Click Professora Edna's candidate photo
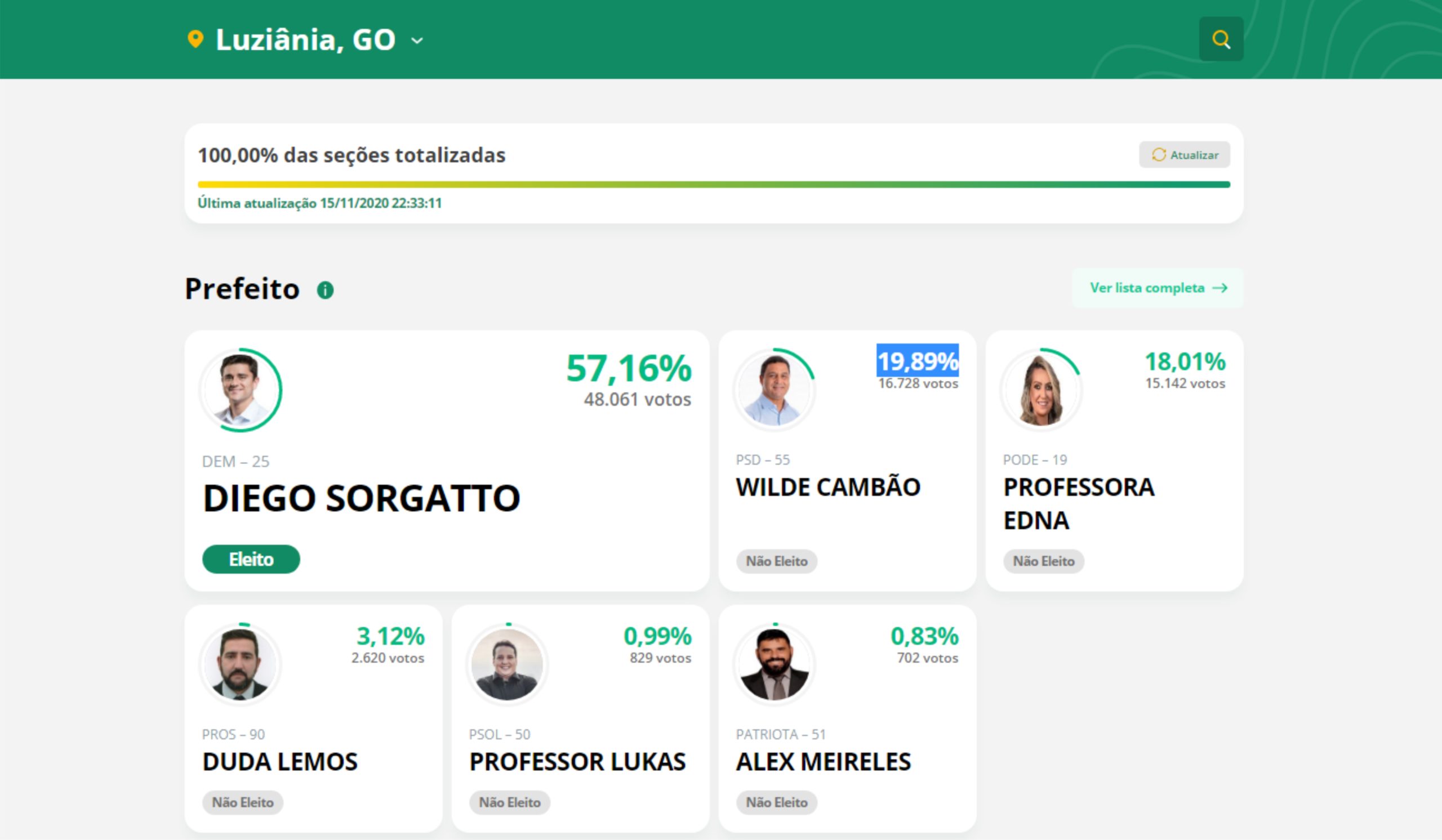 pyautogui.click(x=1041, y=391)
